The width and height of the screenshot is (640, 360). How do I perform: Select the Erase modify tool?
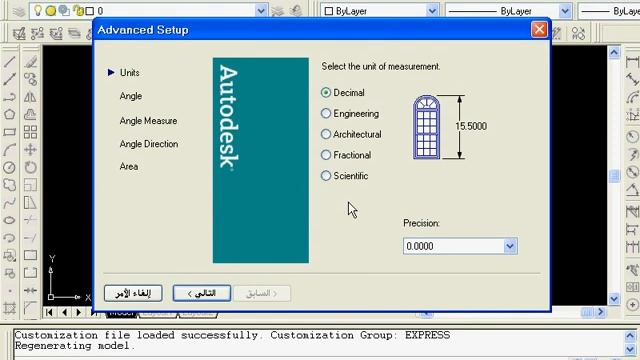[x=30, y=62]
